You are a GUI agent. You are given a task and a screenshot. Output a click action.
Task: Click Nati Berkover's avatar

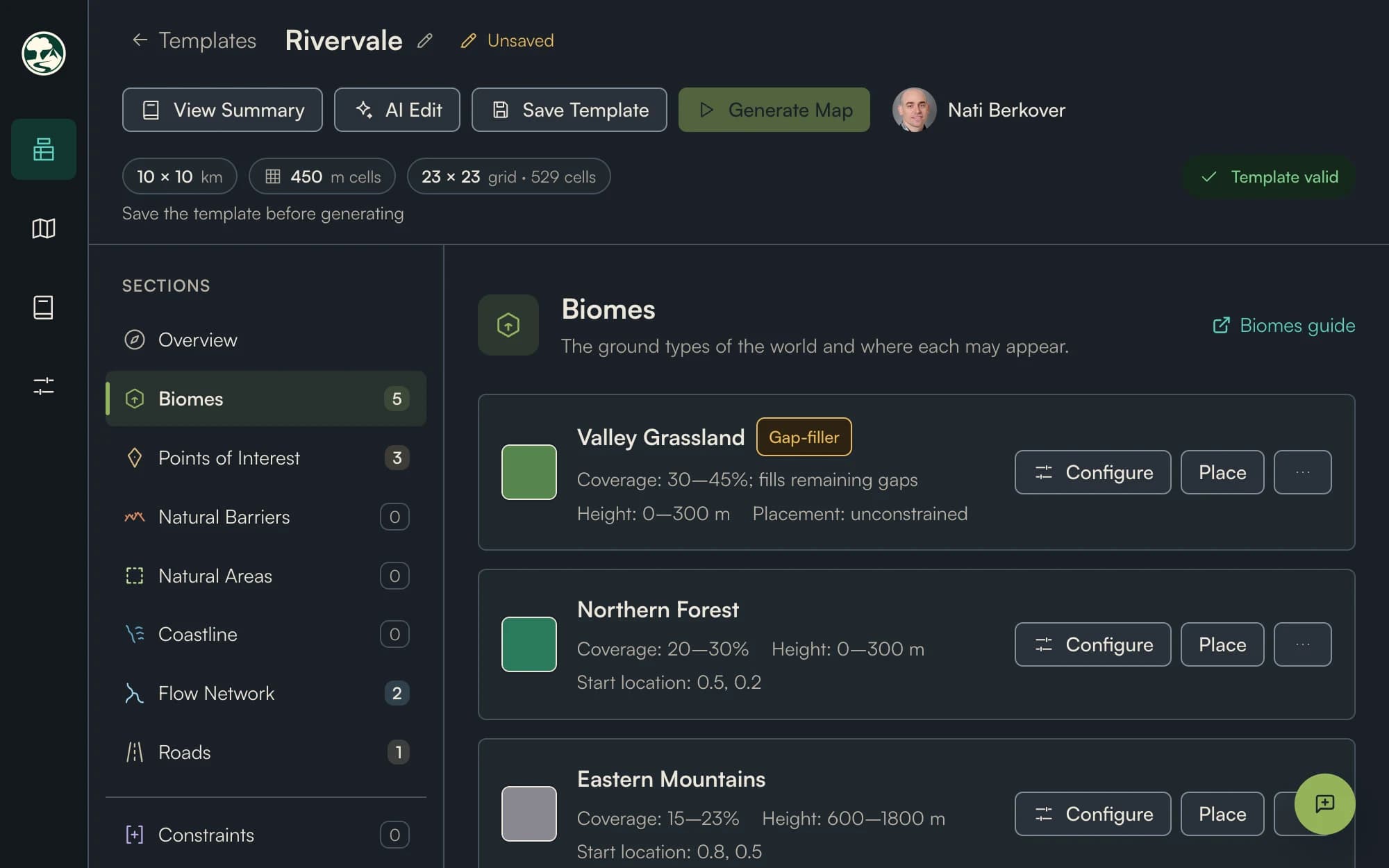[914, 110]
